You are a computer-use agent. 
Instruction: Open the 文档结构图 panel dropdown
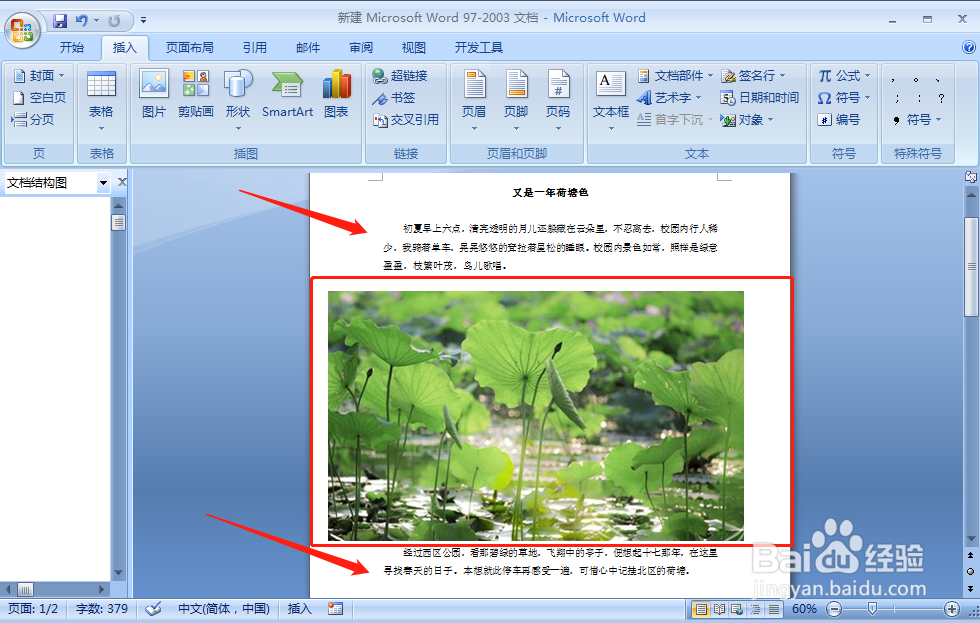coord(104,182)
